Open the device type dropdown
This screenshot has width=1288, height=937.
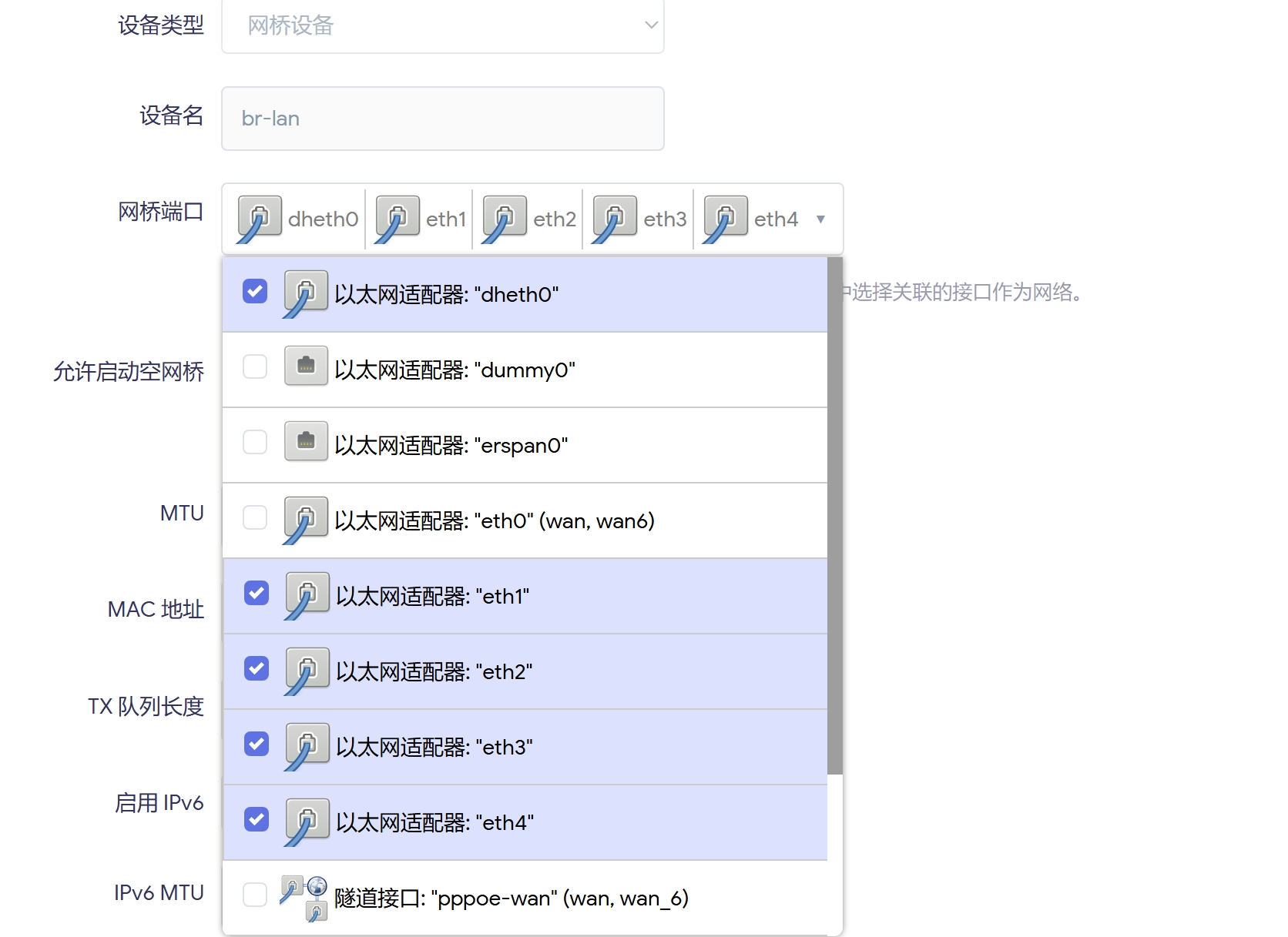pos(442,26)
